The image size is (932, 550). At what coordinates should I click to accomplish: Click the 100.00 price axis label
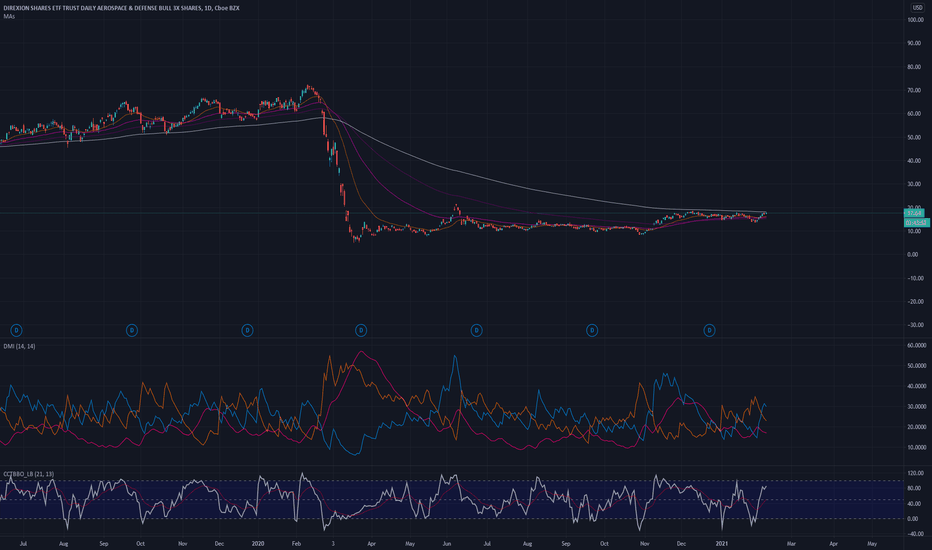tap(915, 20)
